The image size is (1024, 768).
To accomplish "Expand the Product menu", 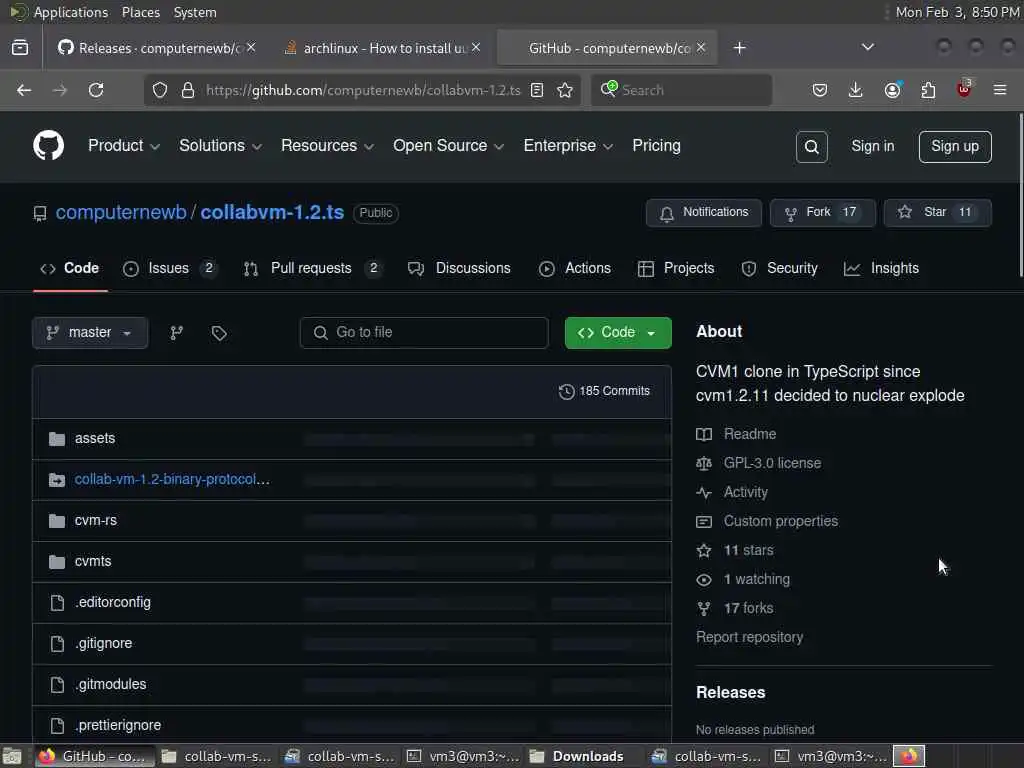I will click(124, 146).
